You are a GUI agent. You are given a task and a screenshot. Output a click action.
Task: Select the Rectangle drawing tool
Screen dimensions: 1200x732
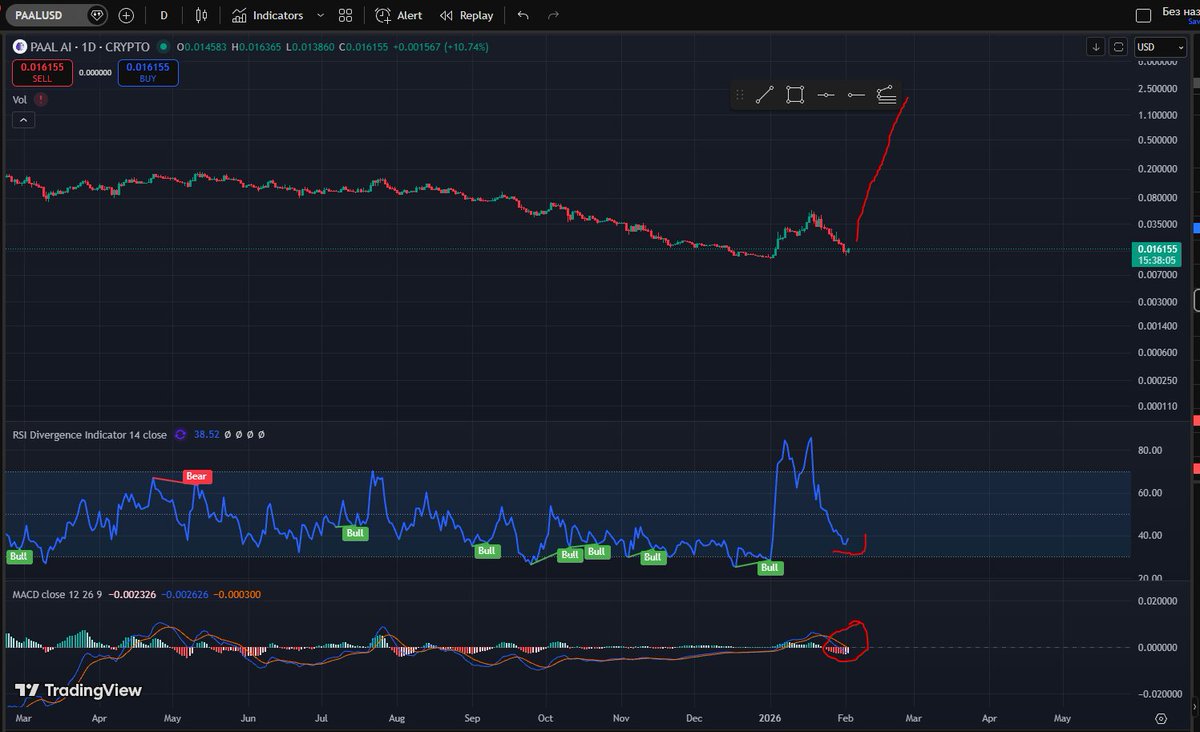pos(795,95)
